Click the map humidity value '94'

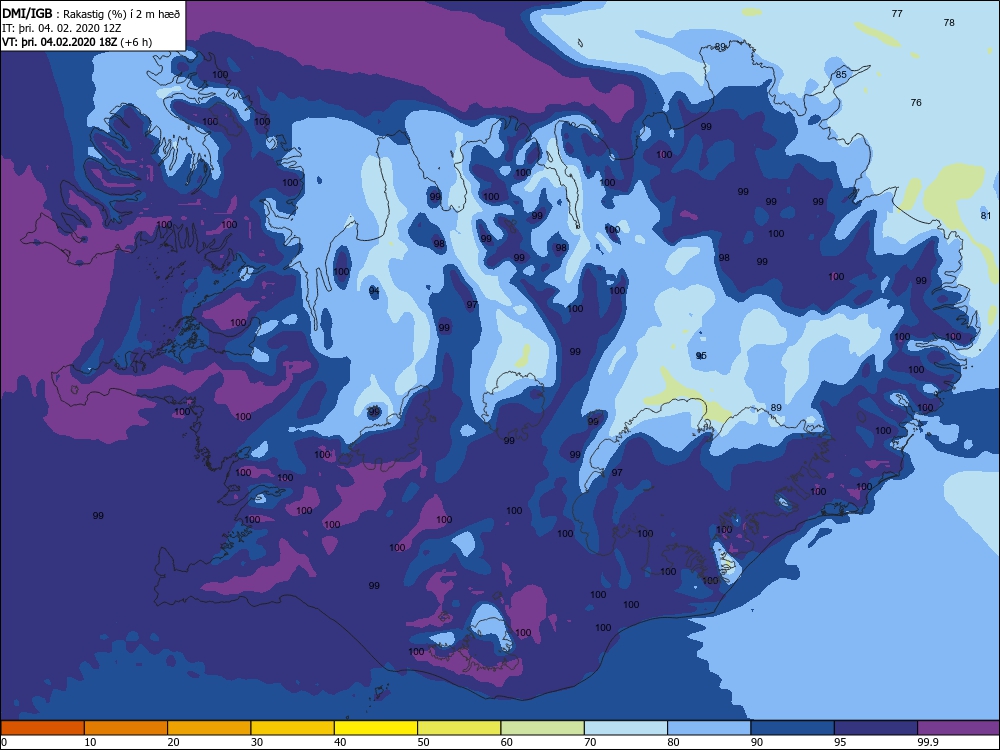point(374,291)
